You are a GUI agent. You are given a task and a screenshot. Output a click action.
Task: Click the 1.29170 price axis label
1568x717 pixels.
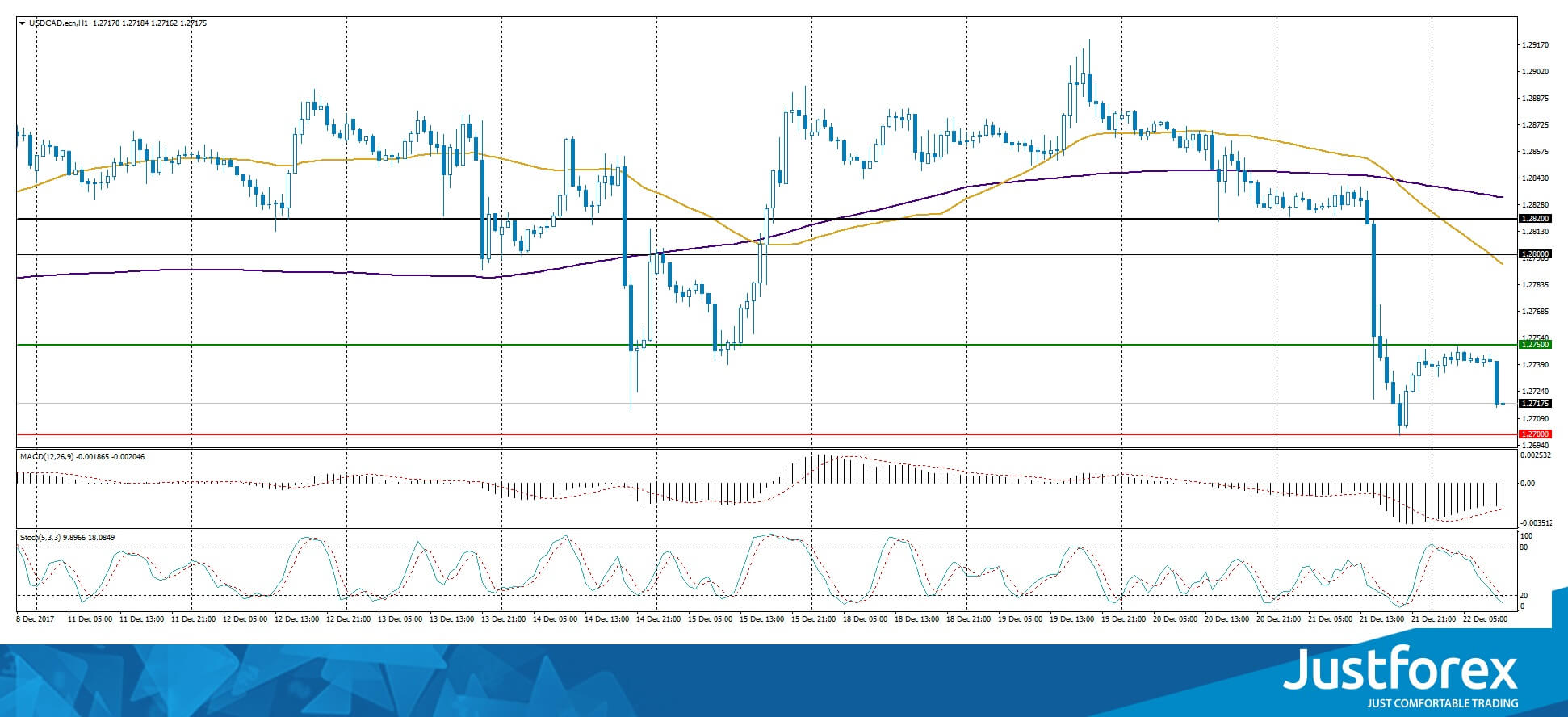pos(1535,45)
